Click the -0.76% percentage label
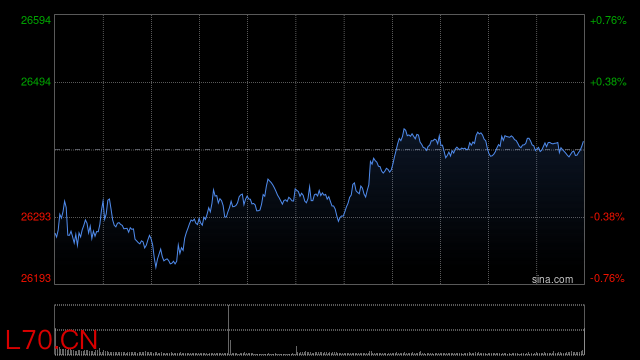The image size is (640, 360). coord(607,278)
